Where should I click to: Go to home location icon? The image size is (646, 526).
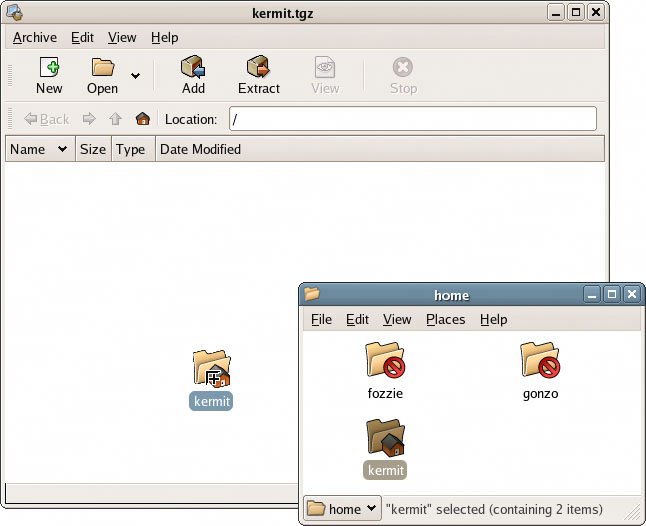click(143, 119)
